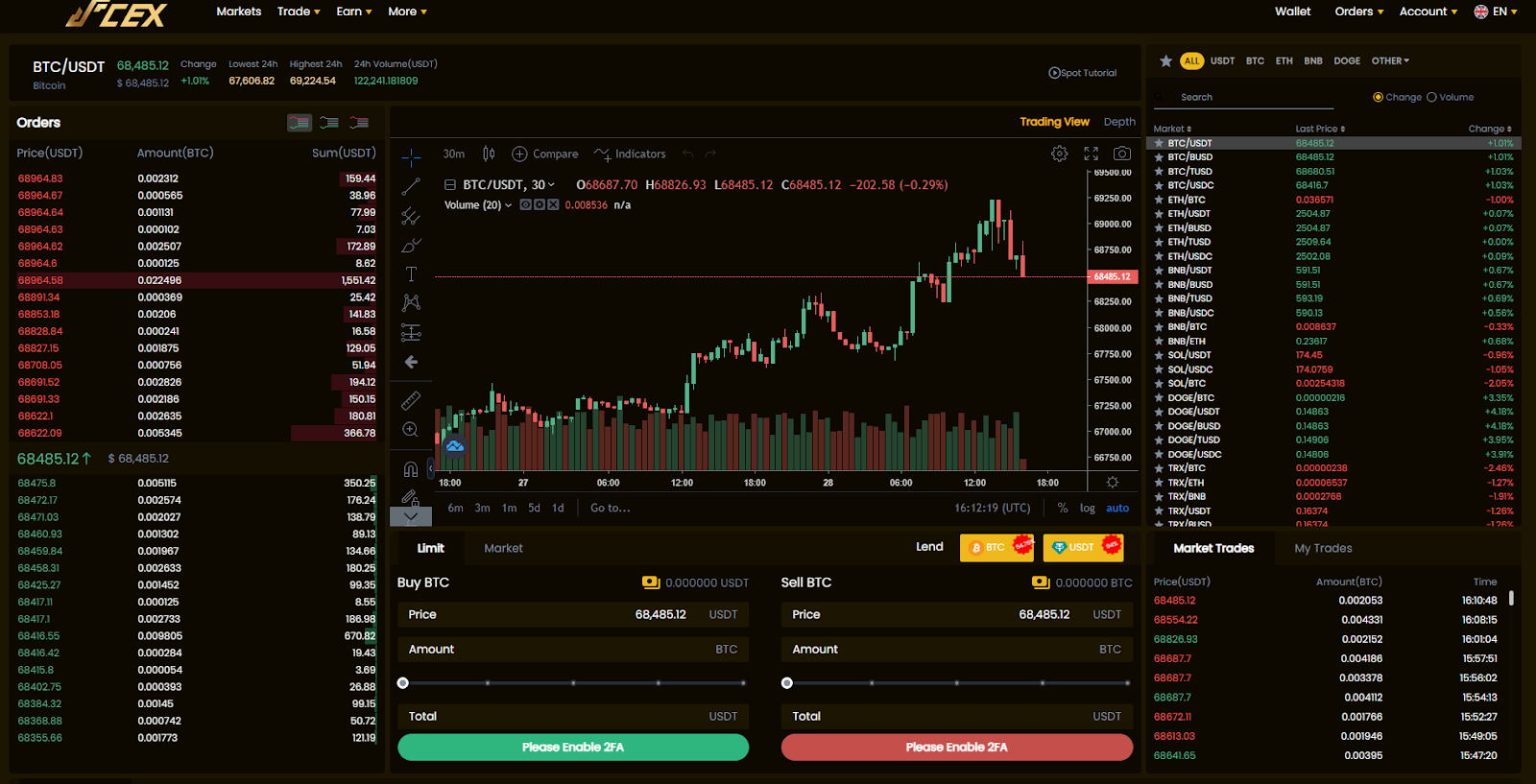The width and height of the screenshot is (1536, 784).
Task: Select the brush drawing tool
Action: pyautogui.click(x=411, y=246)
